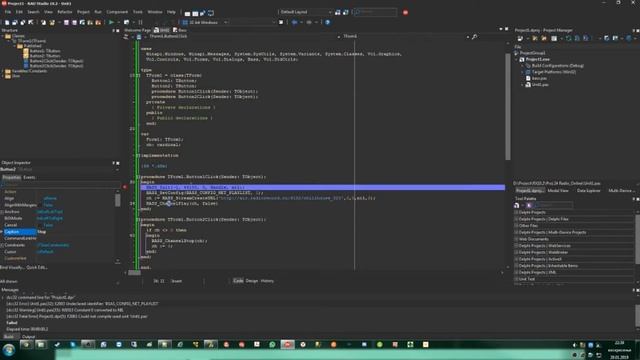Click the blue help icon in toolbar
Image resolution: width=640 pixels, height=360 pixels.
point(327,22)
